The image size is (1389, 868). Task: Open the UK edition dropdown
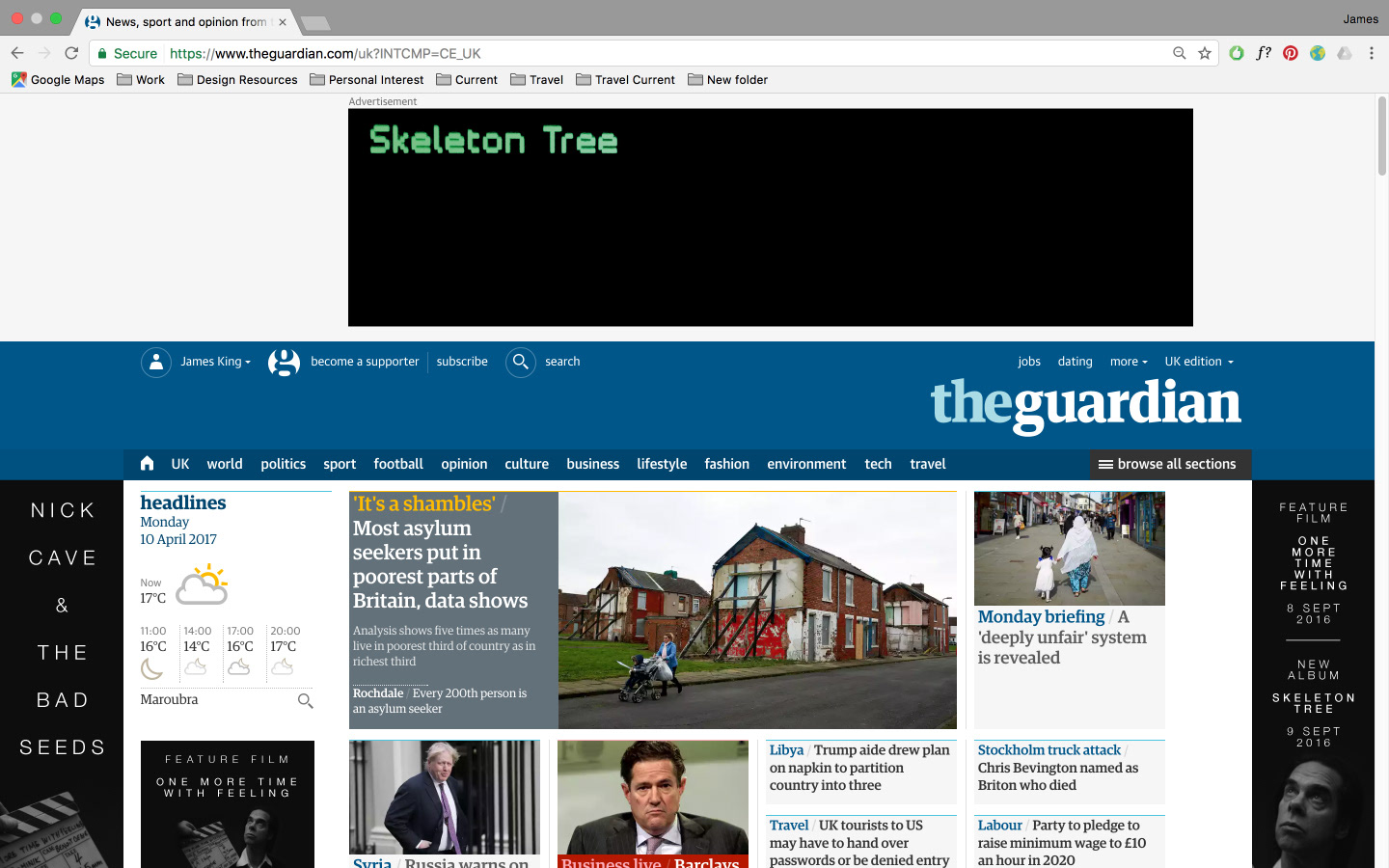pos(1199,362)
